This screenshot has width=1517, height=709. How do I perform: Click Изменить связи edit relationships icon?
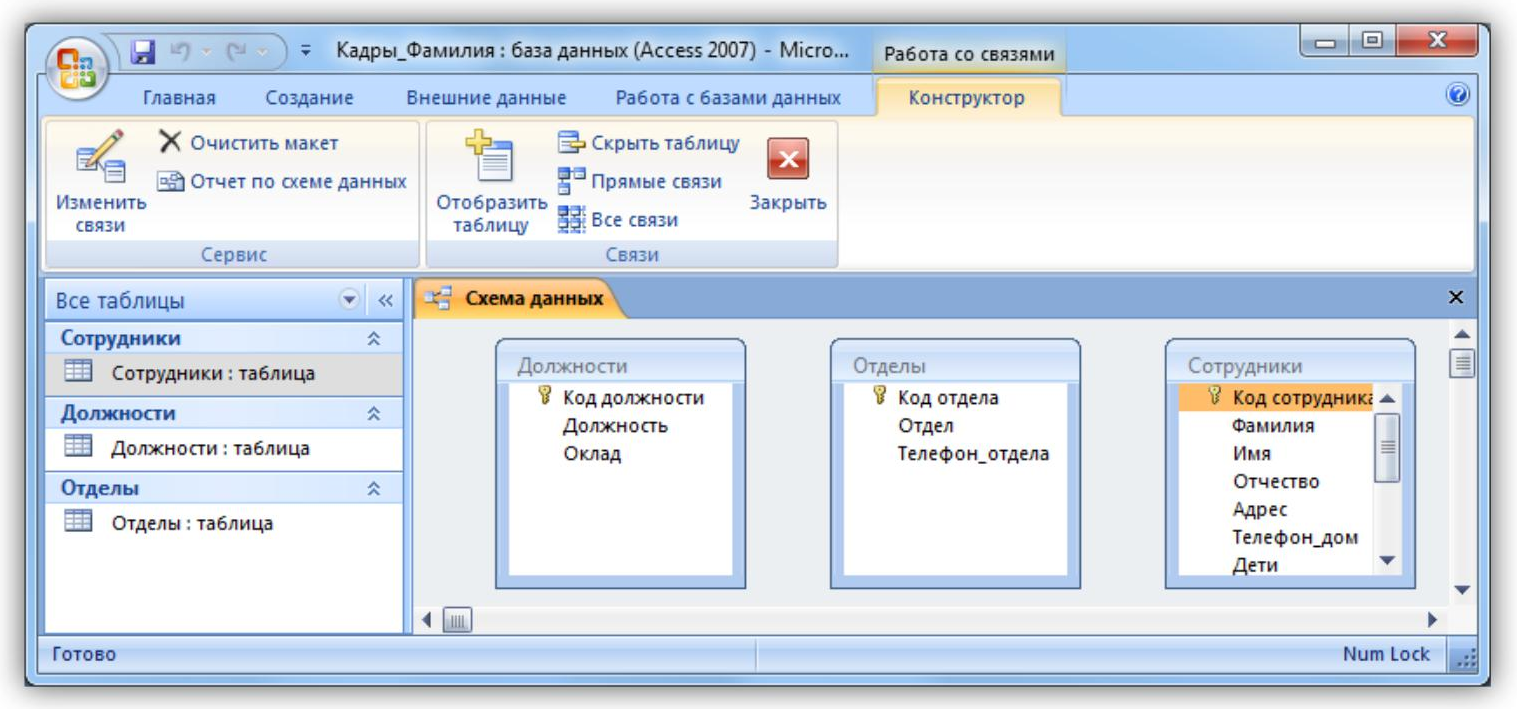[101, 181]
